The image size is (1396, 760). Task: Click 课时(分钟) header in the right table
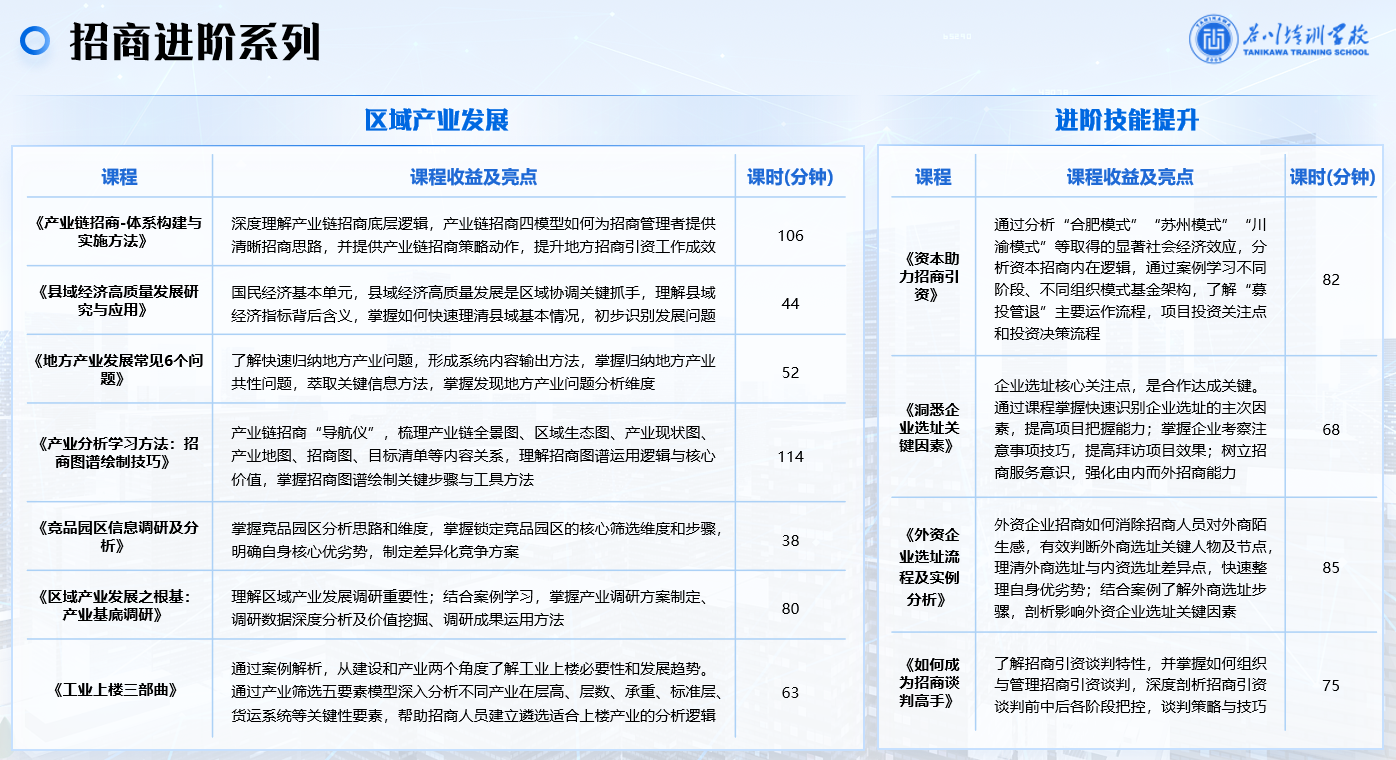(1332, 177)
